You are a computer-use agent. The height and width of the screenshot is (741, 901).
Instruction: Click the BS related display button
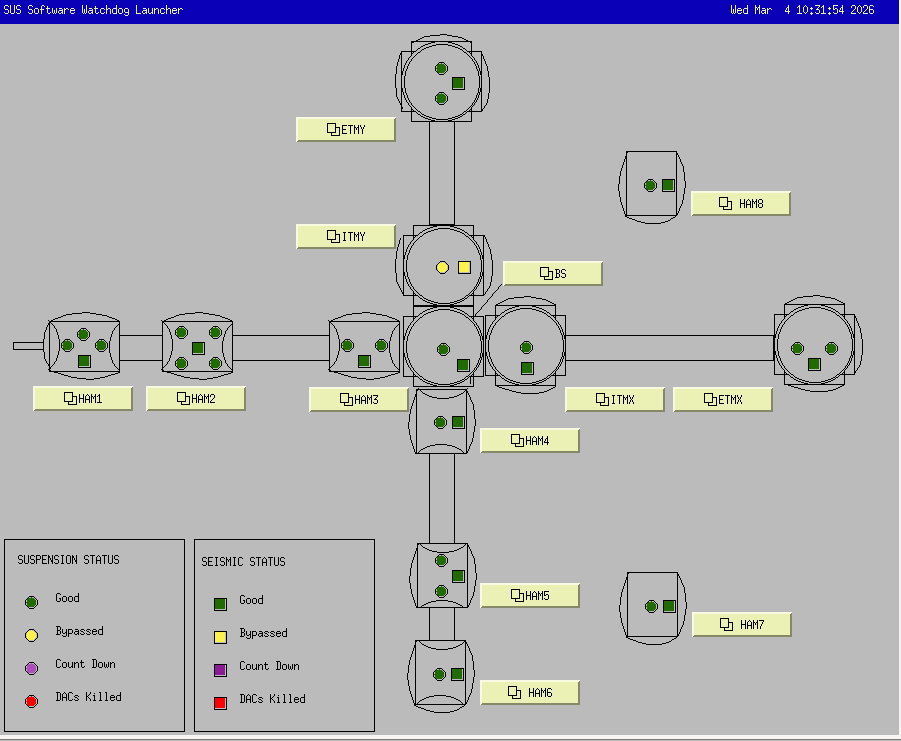pos(553,274)
